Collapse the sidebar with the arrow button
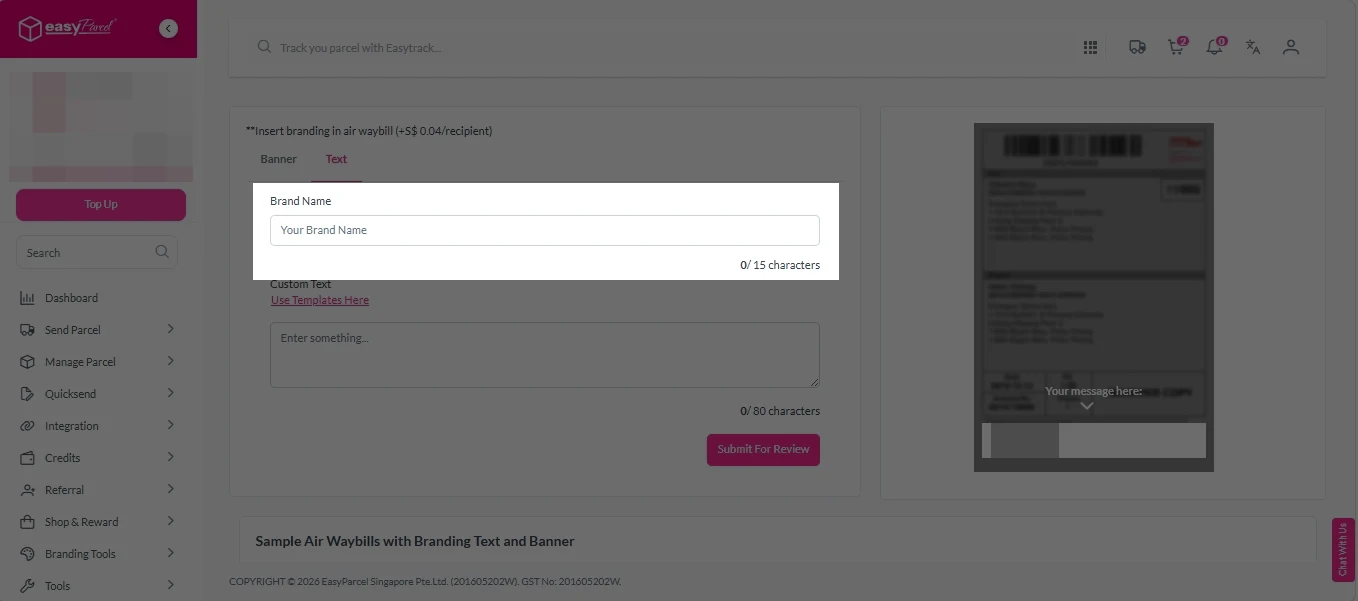 point(168,28)
